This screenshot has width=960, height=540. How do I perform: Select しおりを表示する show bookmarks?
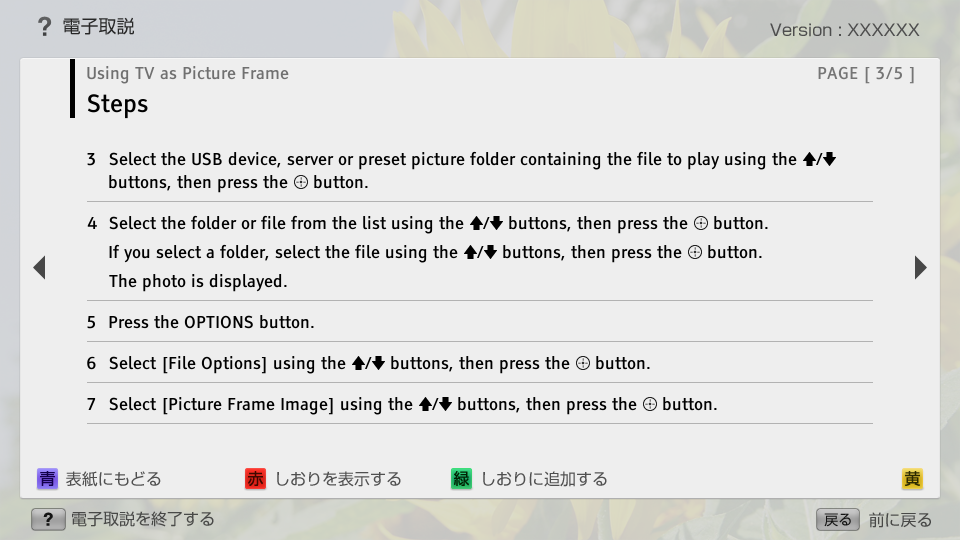(338, 479)
